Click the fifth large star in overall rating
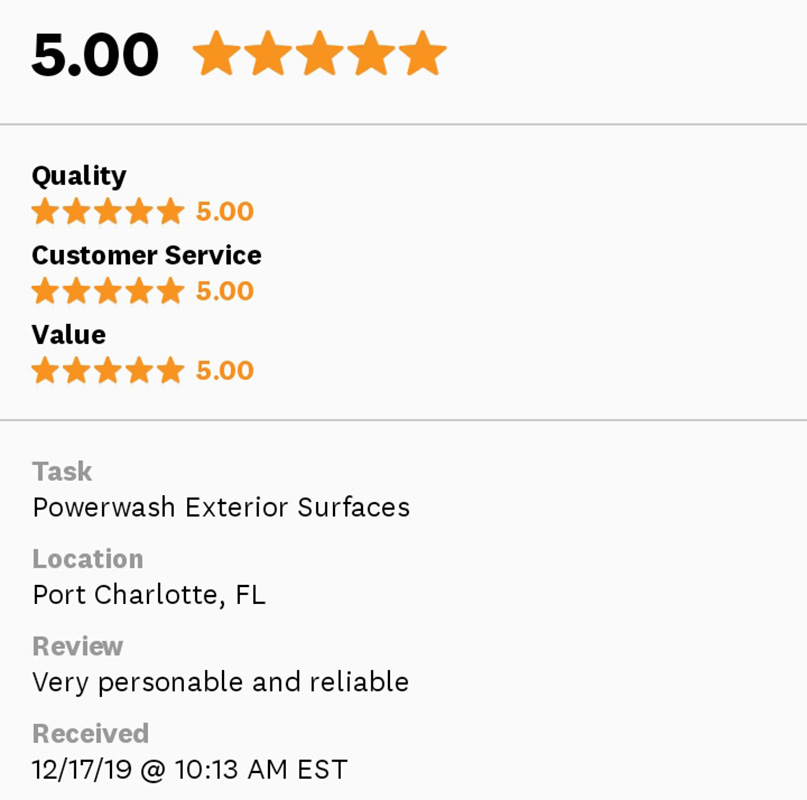 (422, 54)
